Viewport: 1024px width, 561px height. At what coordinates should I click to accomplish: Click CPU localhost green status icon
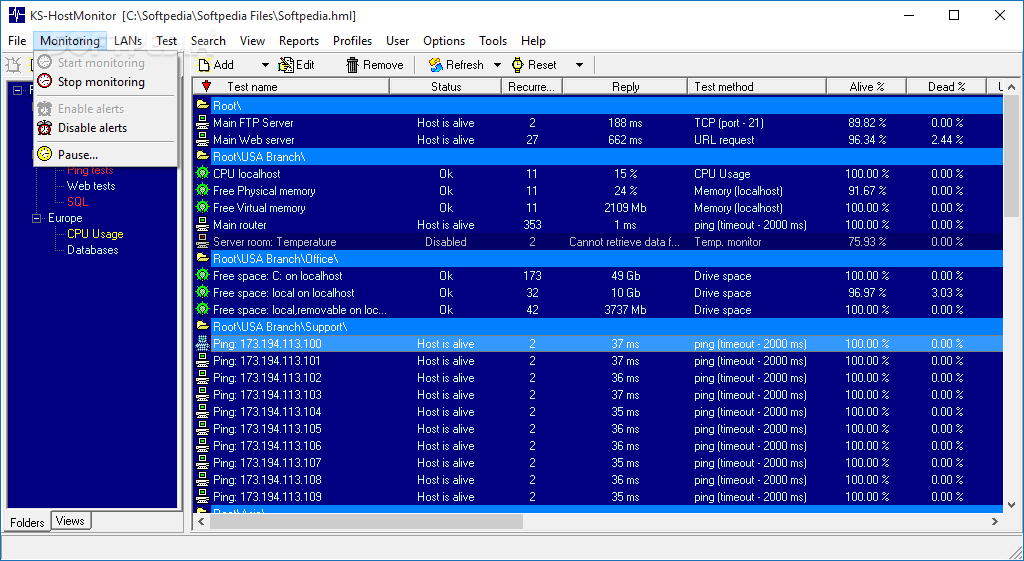click(202, 173)
